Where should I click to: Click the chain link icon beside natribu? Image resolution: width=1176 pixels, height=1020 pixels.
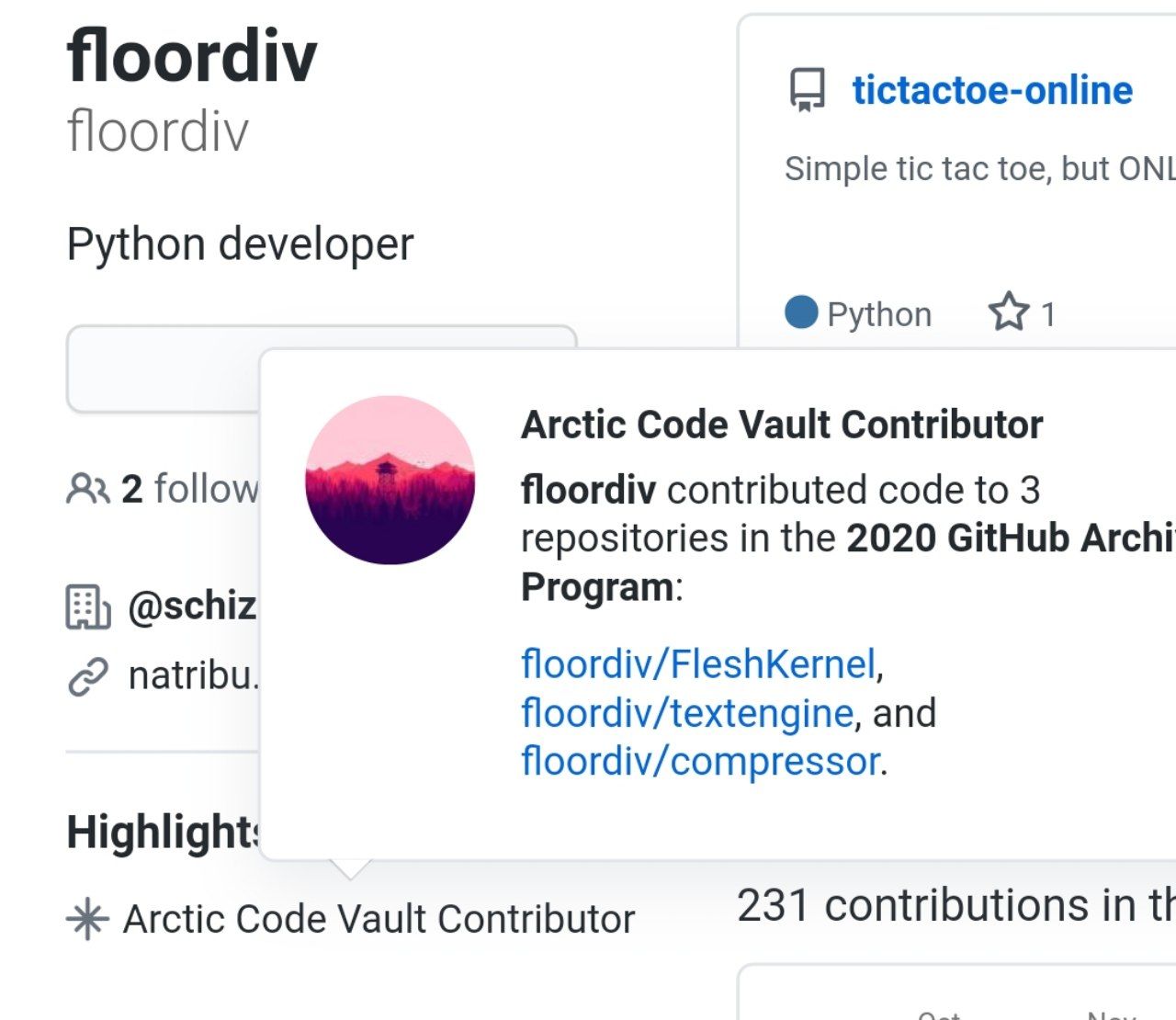[88, 677]
